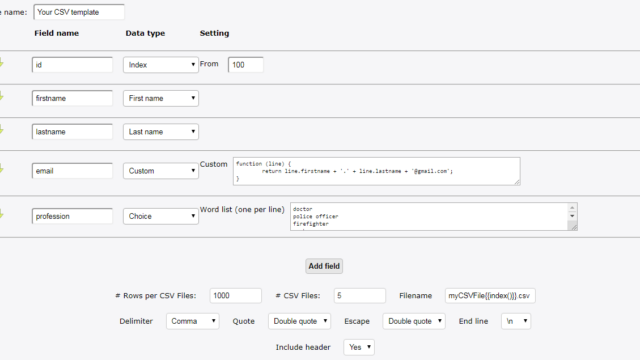Click the green arrow icon on the id row
This screenshot has width=640, height=360.
coord(1,63)
